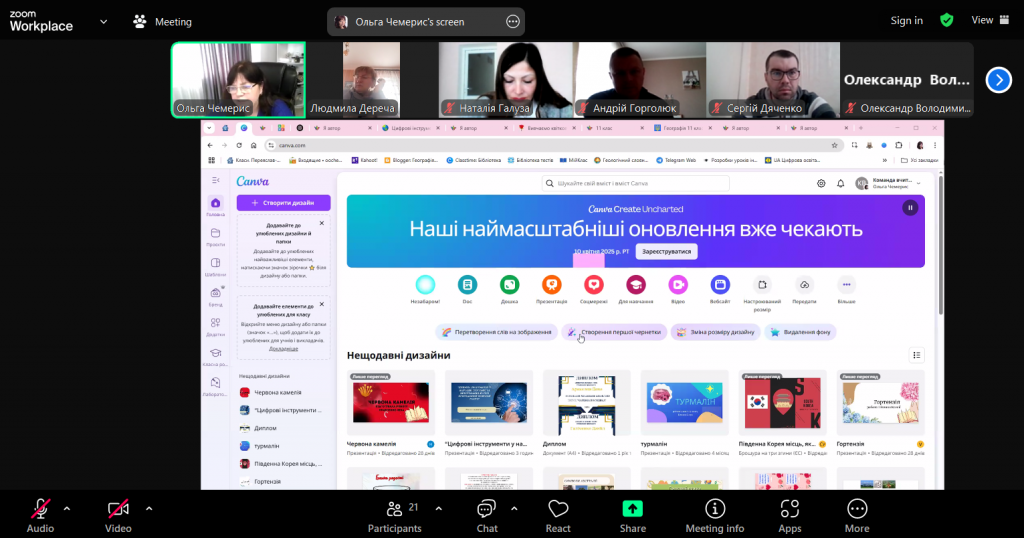Open Canva notifications bell
The image size is (1024, 538).
pyautogui.click(x=840, y=183)
